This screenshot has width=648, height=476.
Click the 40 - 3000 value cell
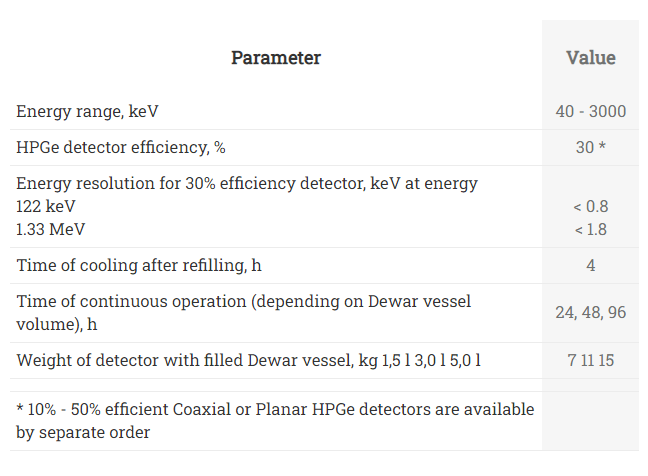click(591, 112)
